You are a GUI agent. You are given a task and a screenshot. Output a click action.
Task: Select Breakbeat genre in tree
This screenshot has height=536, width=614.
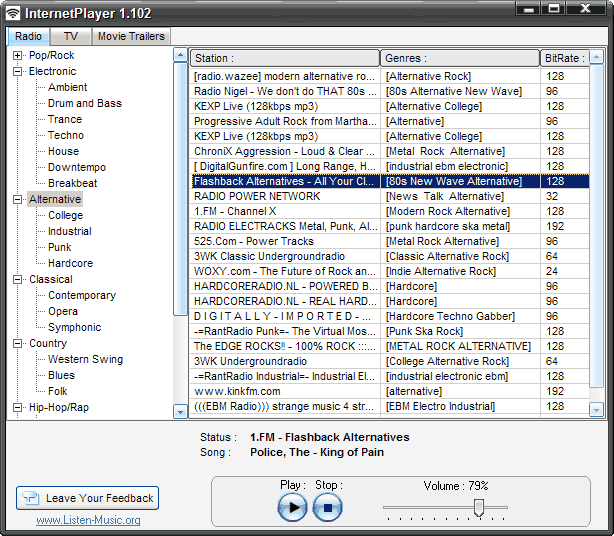[72, 184]
